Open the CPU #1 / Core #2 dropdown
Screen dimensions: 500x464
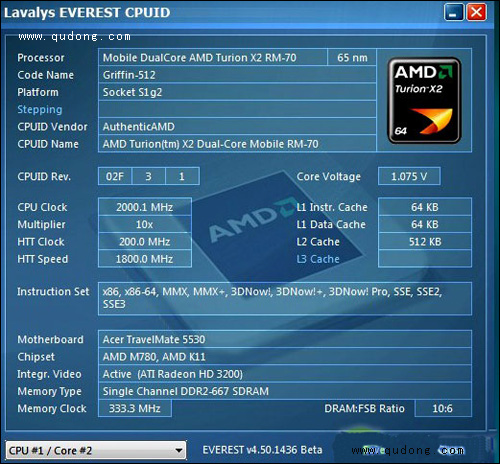pos(96,451)
